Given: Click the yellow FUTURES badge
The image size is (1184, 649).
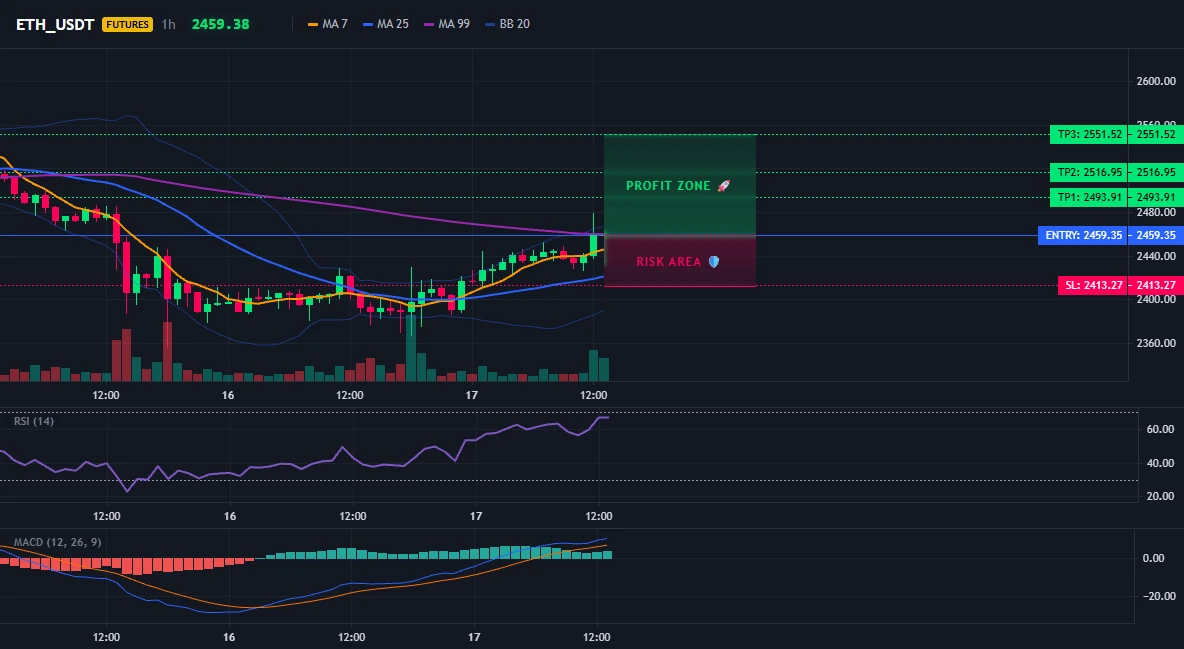Looking at the screenshot, I should tap(127, 24).
